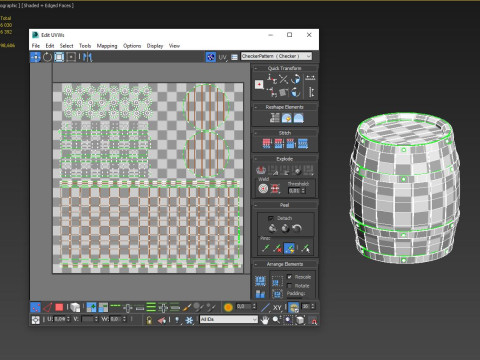Image resolution: width=480 pixels, height=360 pixels.
Task: Toggle the Show Multi-Tile map display
Action: tap(211, 57)
